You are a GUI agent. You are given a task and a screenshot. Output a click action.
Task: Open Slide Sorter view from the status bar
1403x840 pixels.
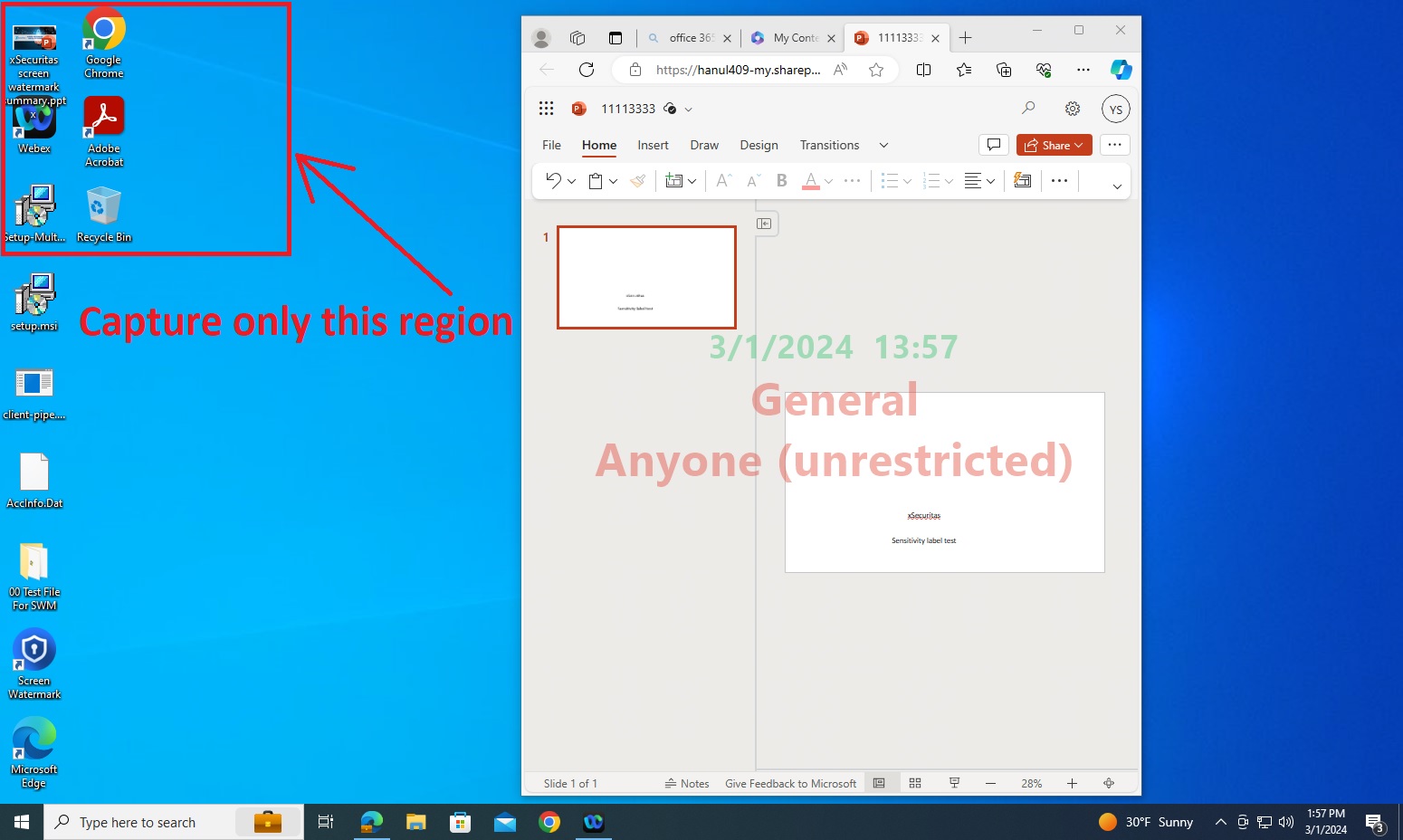pos(915,783)
